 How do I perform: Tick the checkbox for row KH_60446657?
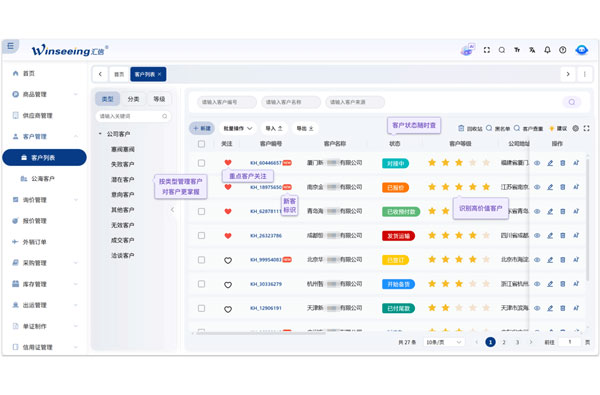[x=201, y=163]
